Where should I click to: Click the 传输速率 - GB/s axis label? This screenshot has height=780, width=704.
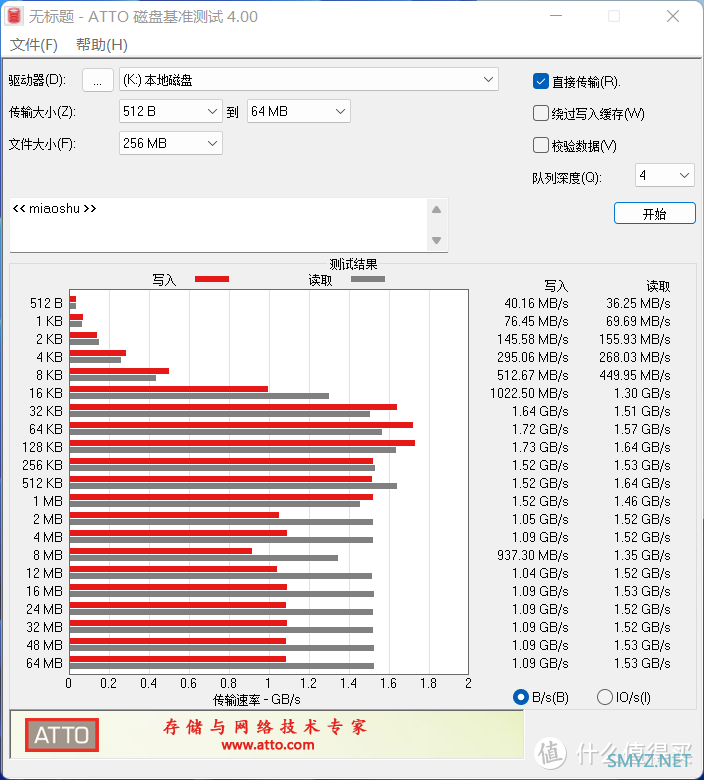pos(257,700)
